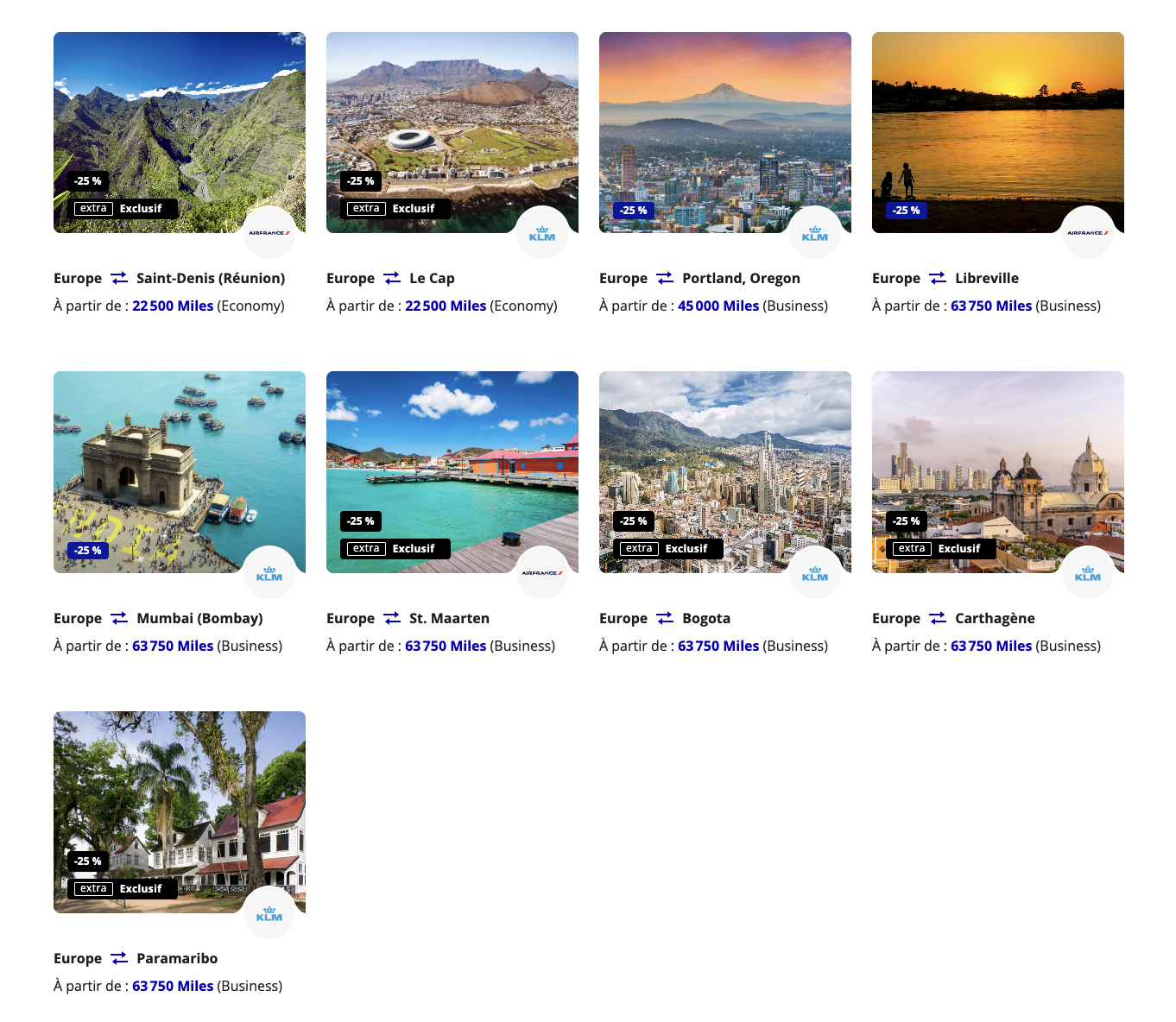1176x1022 pixels.
Task: Click the extra Exclusif badge on St. Maarten
Action: tap(395, 549)
